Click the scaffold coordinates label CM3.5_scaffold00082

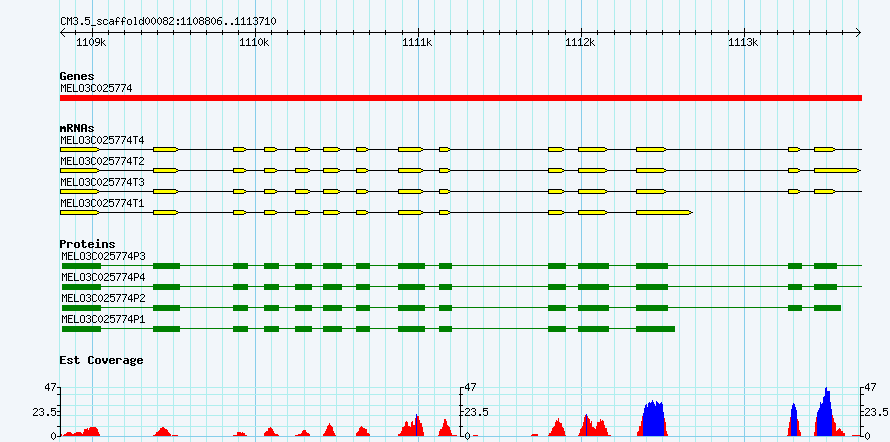click(169, 21)
